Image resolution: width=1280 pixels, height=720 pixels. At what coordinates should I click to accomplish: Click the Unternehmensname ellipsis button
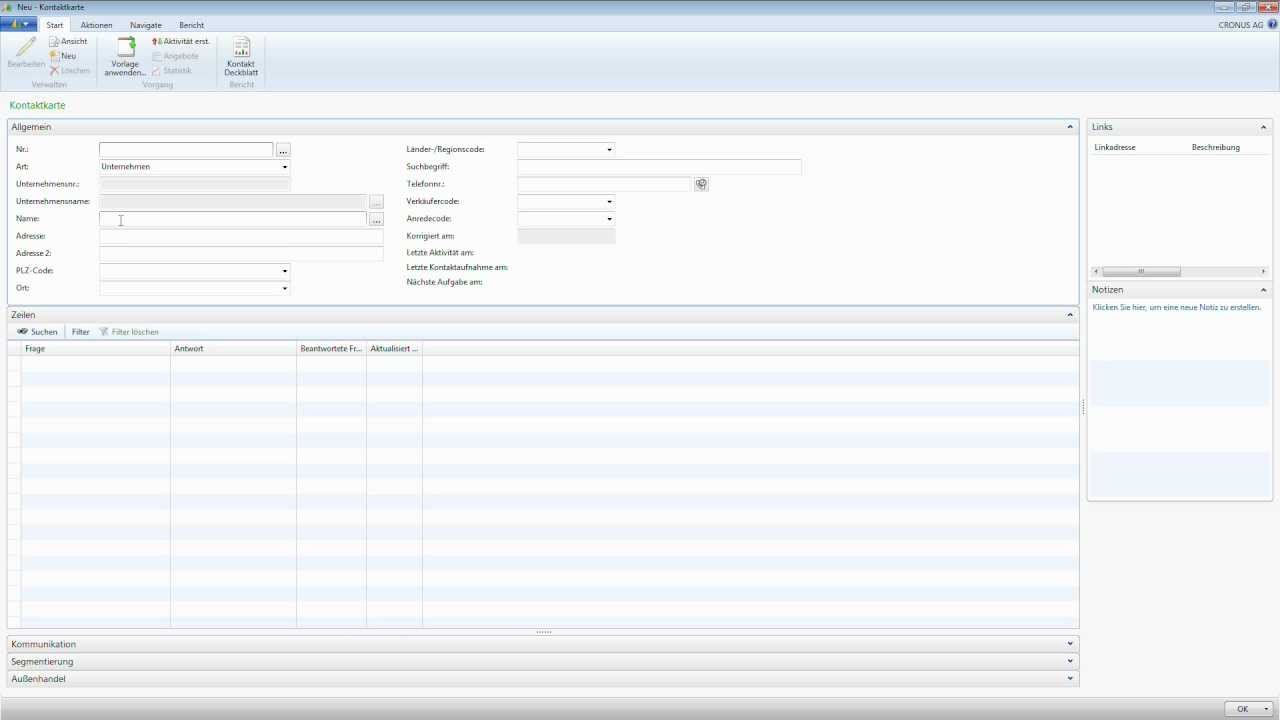(x=376, y=202)
